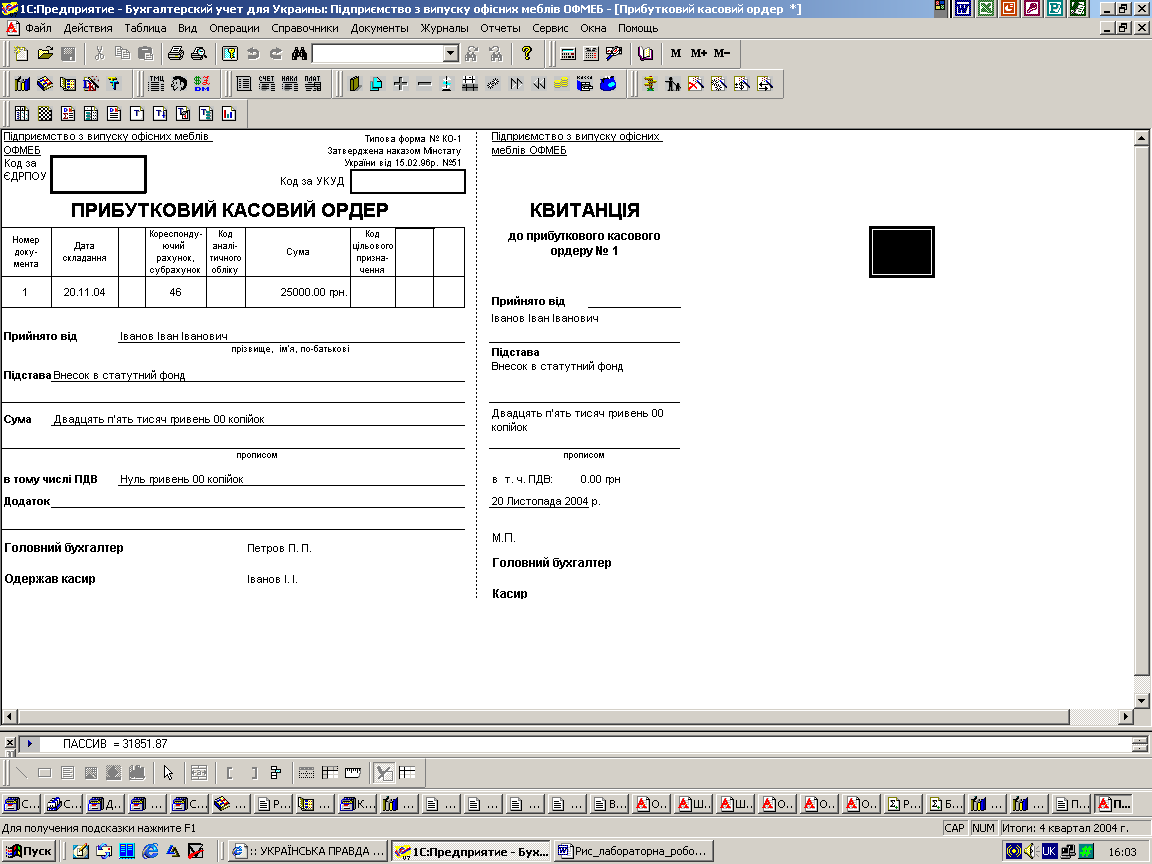Click the M memory button
Image resolution: width=1152 pixels, height=864 pixels.
click(676, 53)
